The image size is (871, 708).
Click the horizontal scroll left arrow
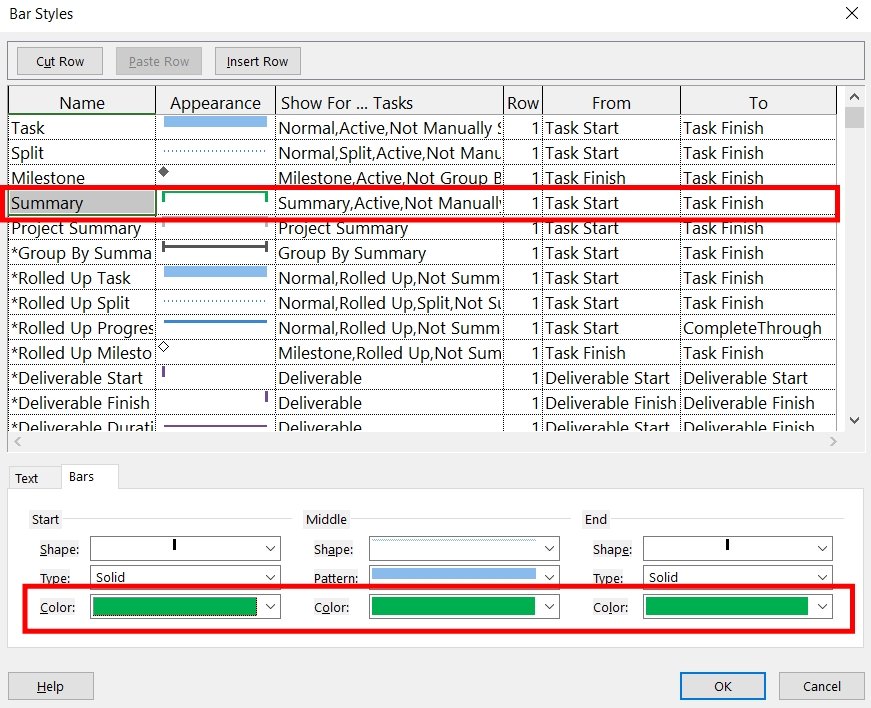[x=18, y=441]
